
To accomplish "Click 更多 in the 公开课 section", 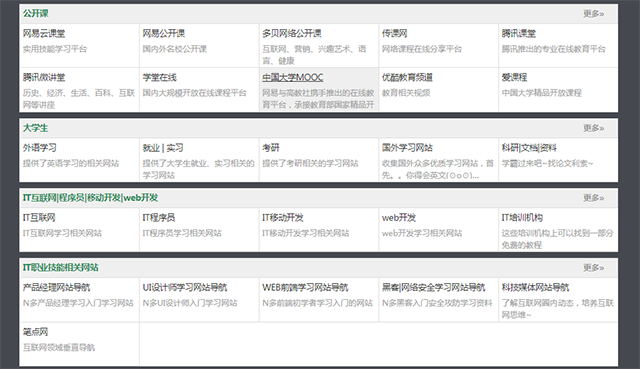I will [593, 14].
